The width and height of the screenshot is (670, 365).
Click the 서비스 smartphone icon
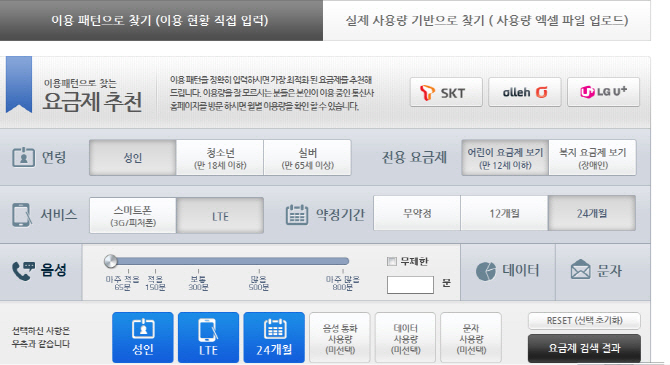click(21, 215)
